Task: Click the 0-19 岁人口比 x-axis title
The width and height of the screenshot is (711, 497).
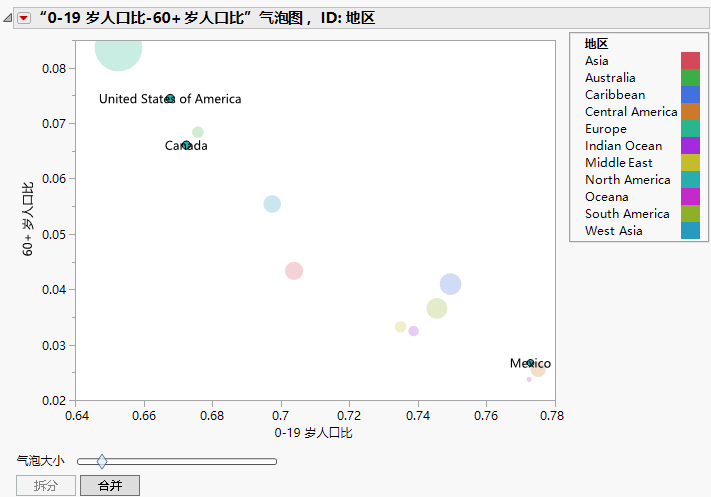Action: point(313,433)
